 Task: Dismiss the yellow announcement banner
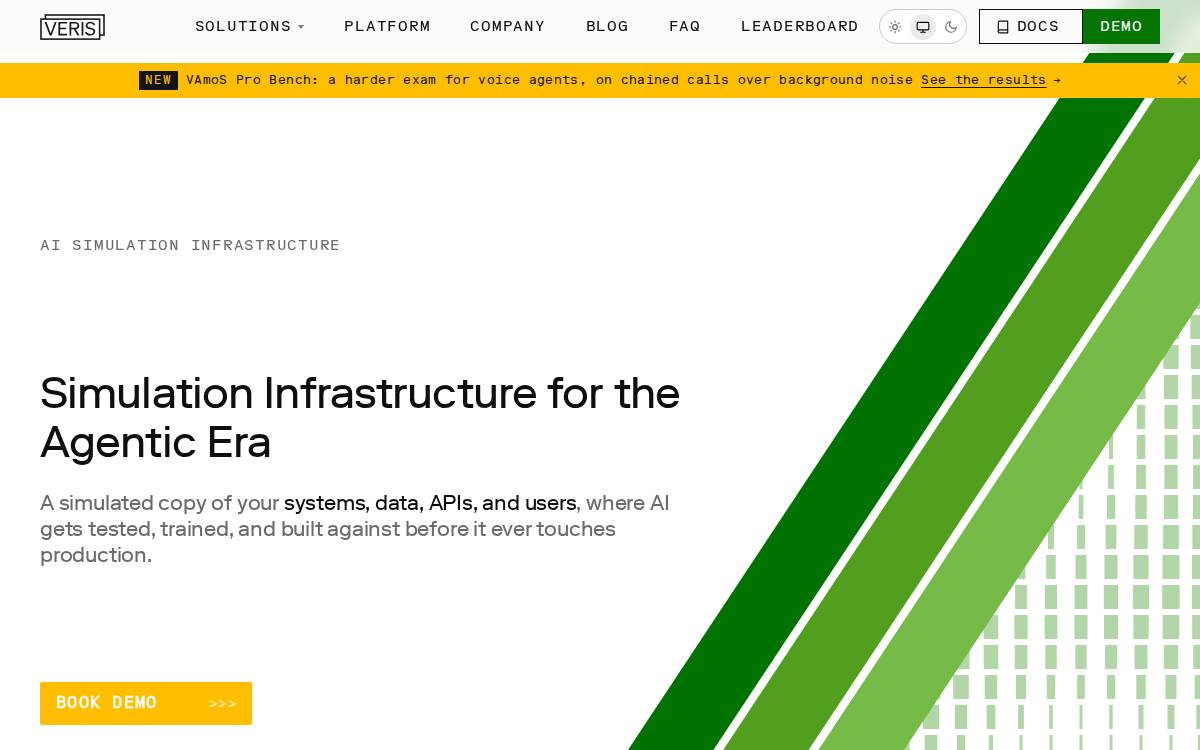[x=1182, y=80]
